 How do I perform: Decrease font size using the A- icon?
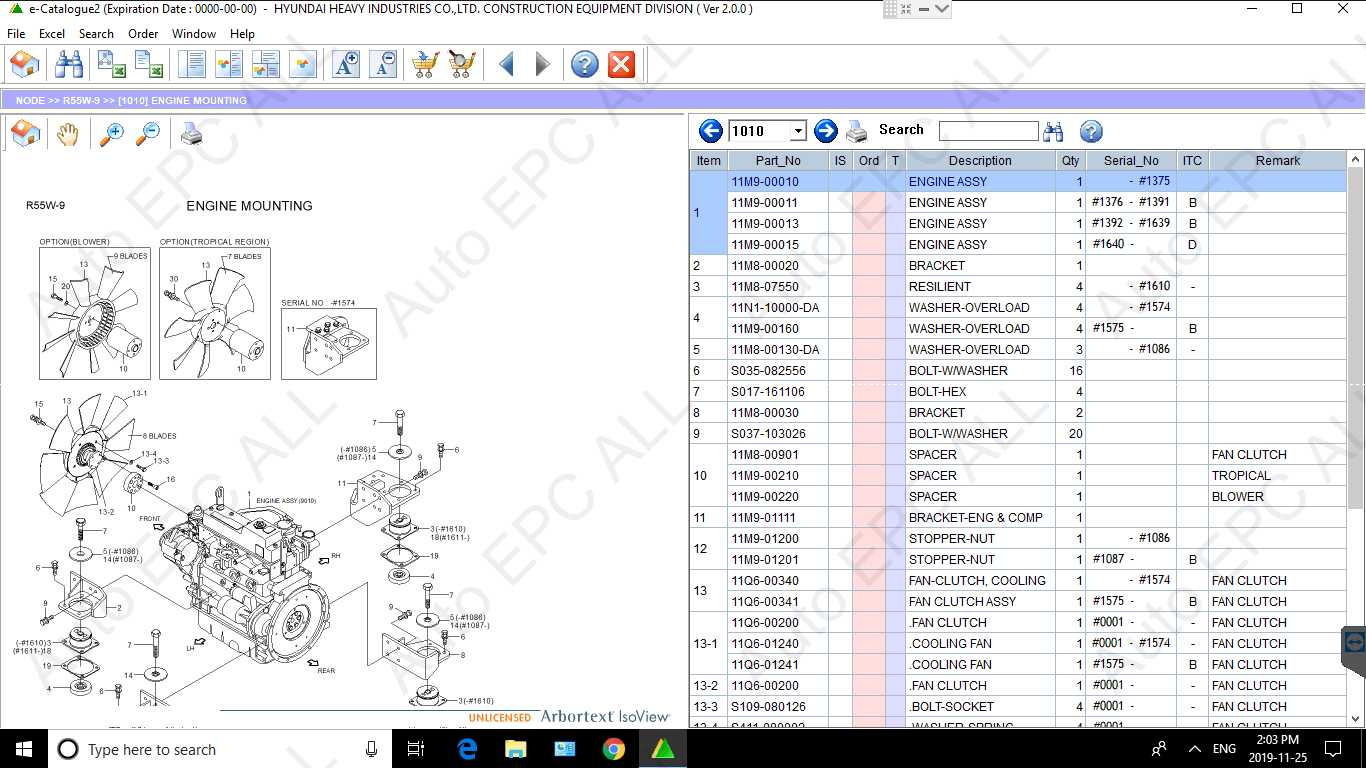tap(384, 63)
